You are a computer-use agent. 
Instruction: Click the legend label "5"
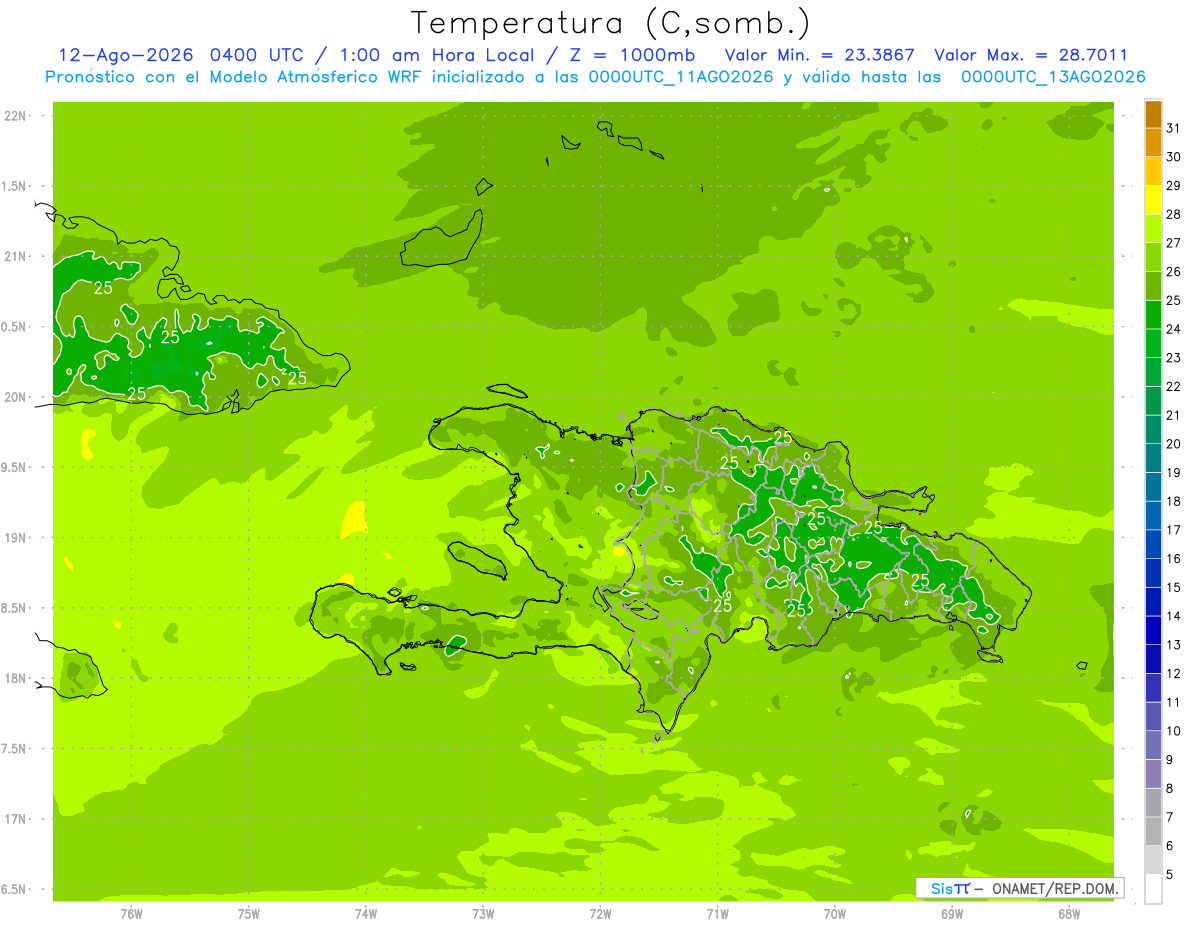click(1170, 875)
